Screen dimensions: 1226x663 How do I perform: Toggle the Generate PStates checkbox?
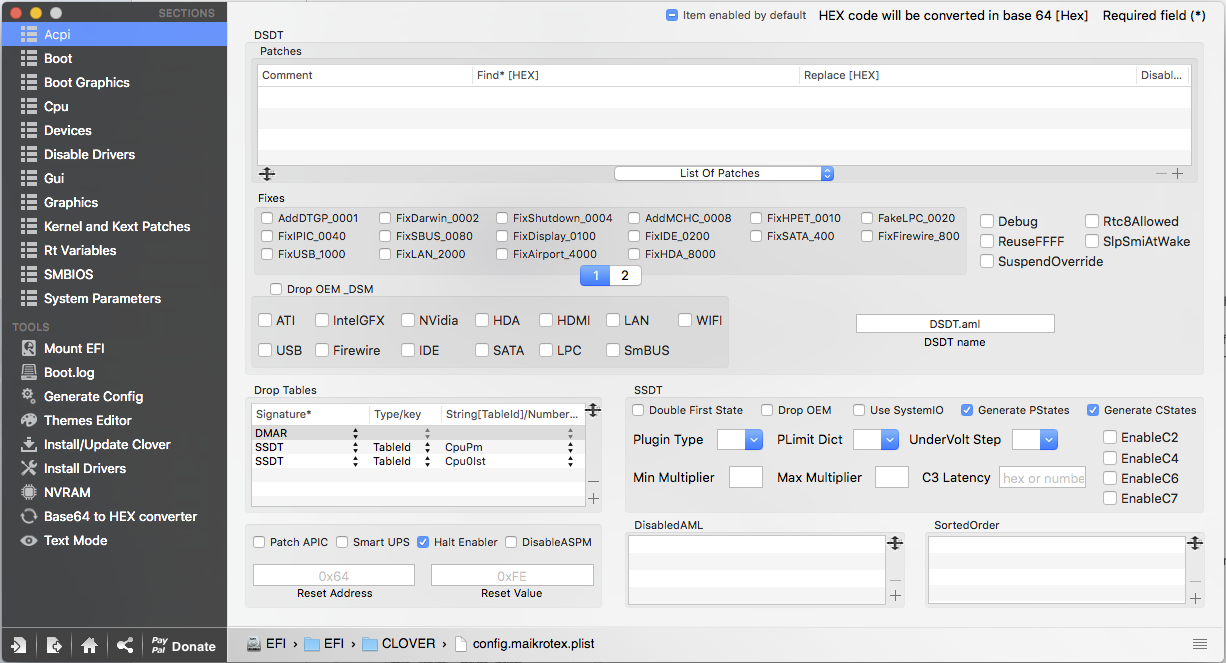967,410
